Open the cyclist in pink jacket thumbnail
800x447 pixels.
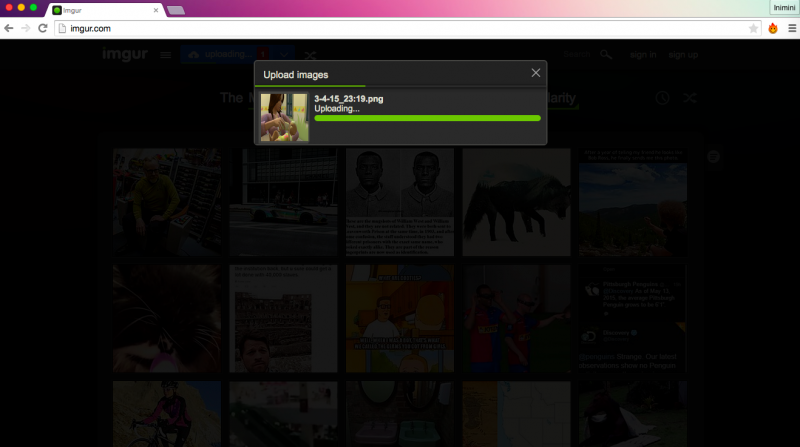(x=167, y=414)
